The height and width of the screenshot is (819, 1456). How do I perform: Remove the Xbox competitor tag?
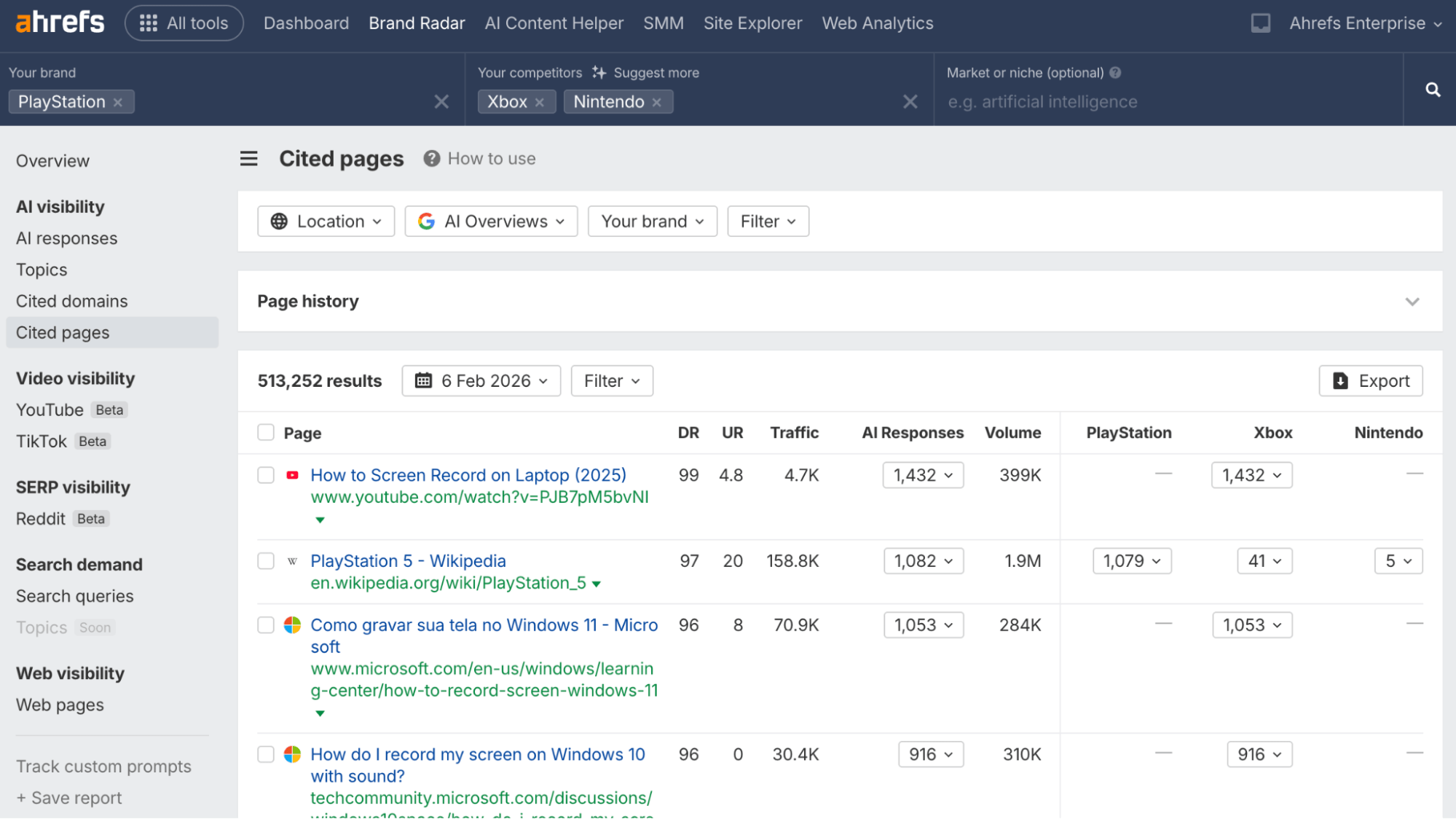coord(540,103)
